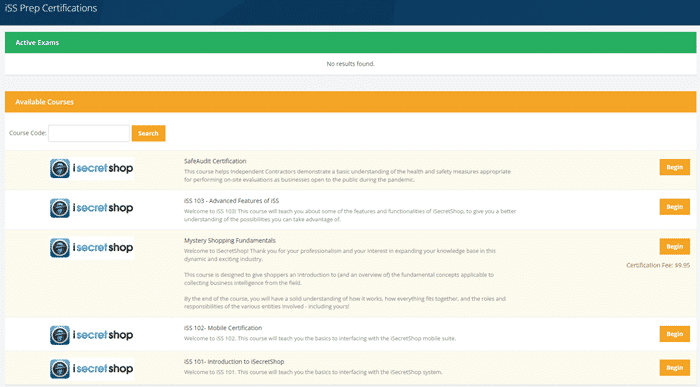
Task: Click the Available Courses orange header
Action: tap(350, 102)
